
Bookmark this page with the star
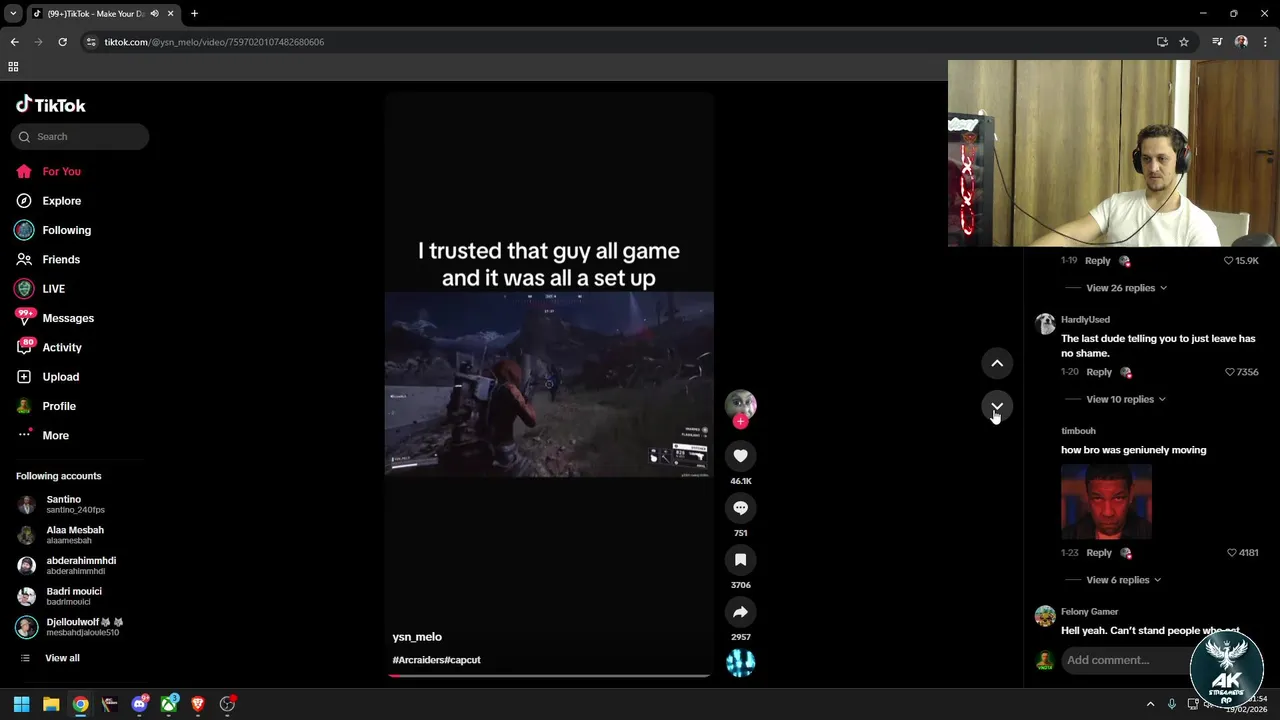pyautogui.click(x=1184, y=42)
